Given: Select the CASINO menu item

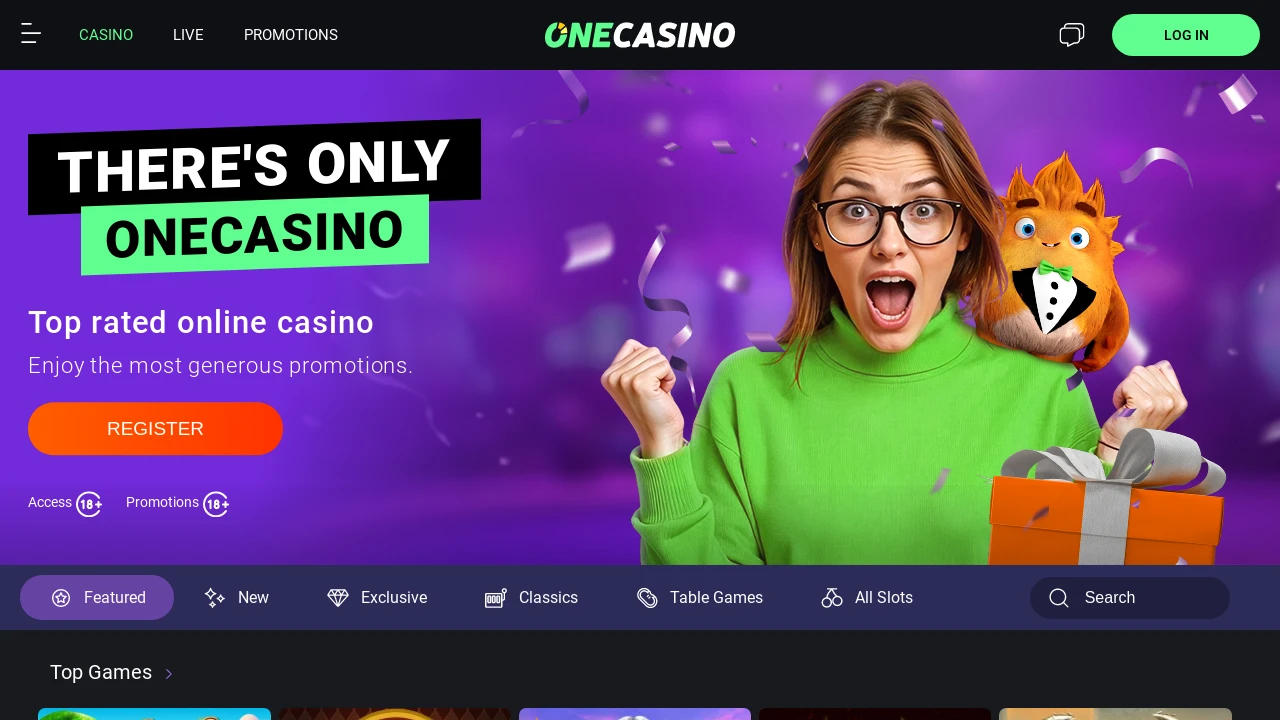Looking at the screenshot, I should coord(106,35).
